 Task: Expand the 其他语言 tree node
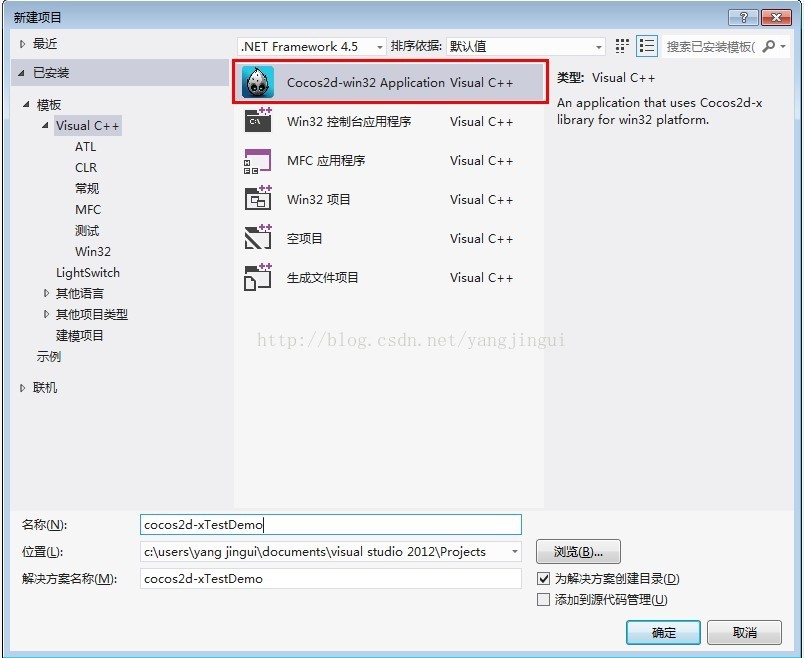coord(46,293)
